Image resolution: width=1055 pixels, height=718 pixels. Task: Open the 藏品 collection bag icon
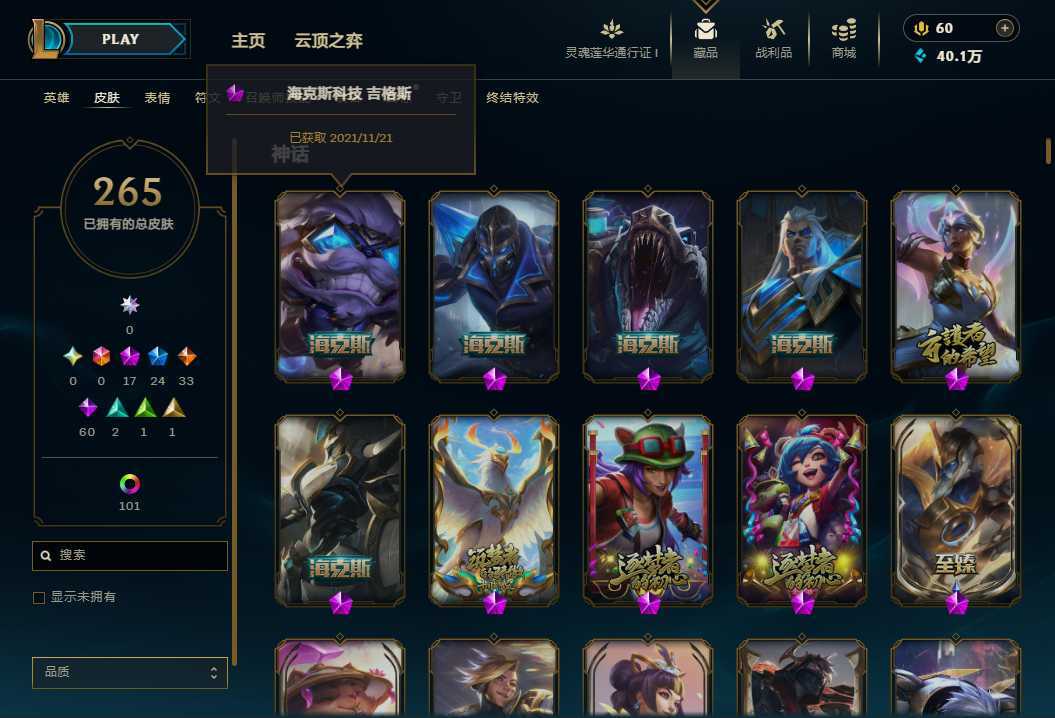705,30
